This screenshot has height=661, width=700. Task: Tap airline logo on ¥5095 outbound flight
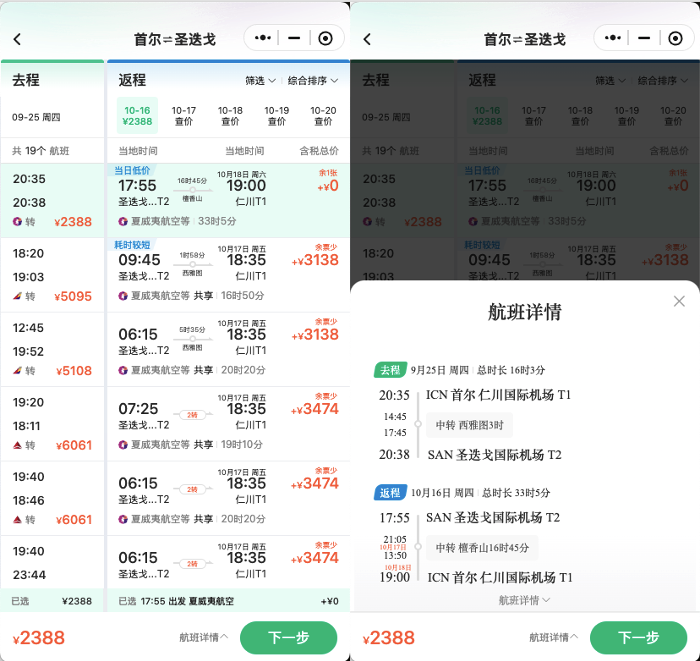click(17, 295)
